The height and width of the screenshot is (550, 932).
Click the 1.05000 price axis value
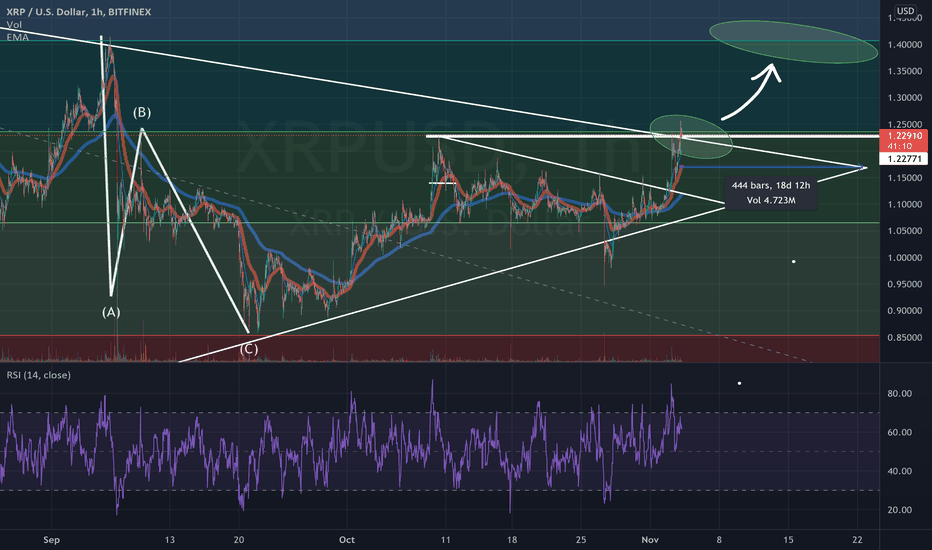click(905, 231)
